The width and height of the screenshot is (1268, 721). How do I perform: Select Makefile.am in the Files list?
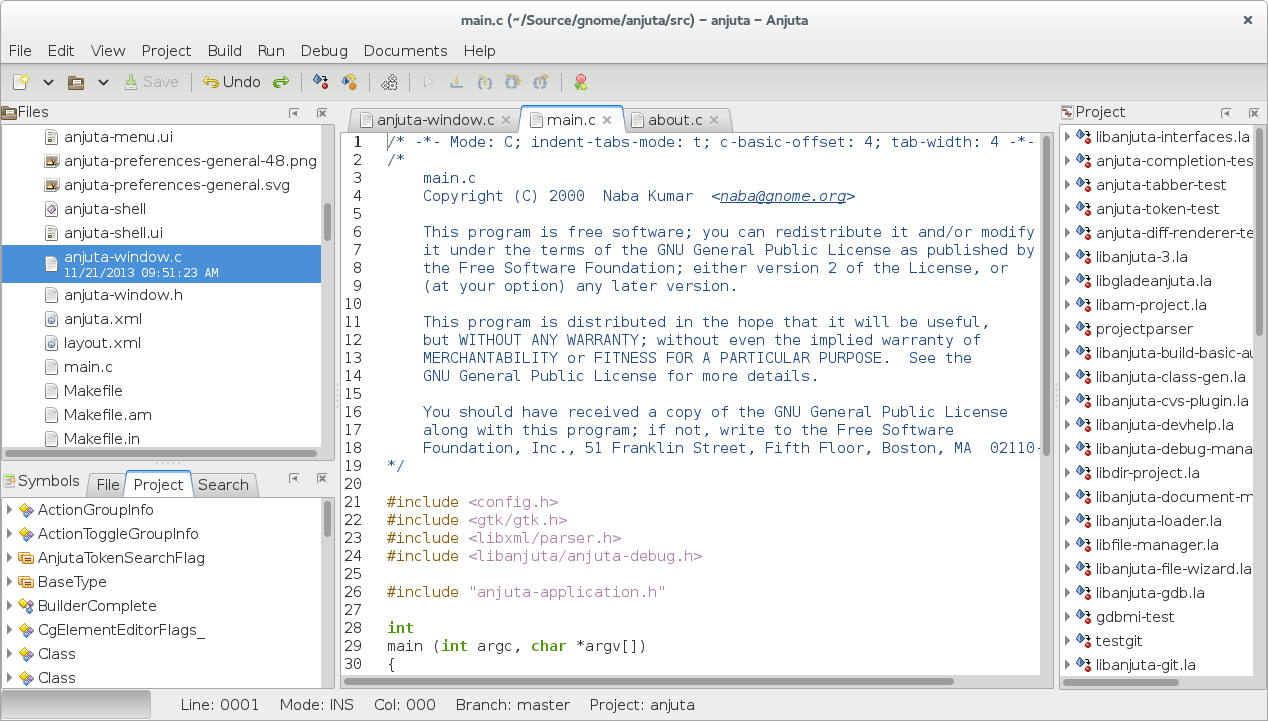click(162, 415)
